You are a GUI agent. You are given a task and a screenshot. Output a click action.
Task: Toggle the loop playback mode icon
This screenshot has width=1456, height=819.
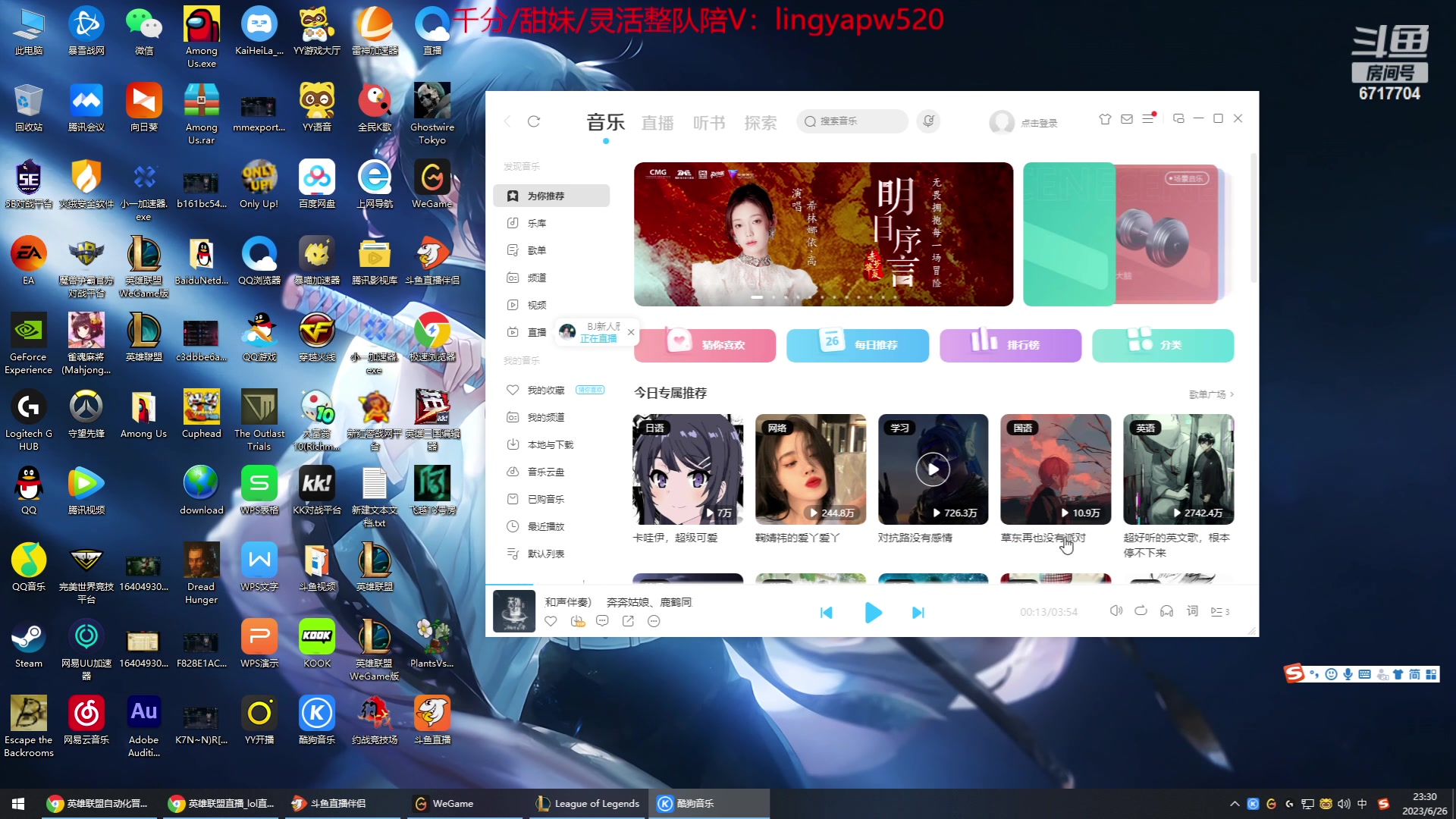(x=1141, y=611)
